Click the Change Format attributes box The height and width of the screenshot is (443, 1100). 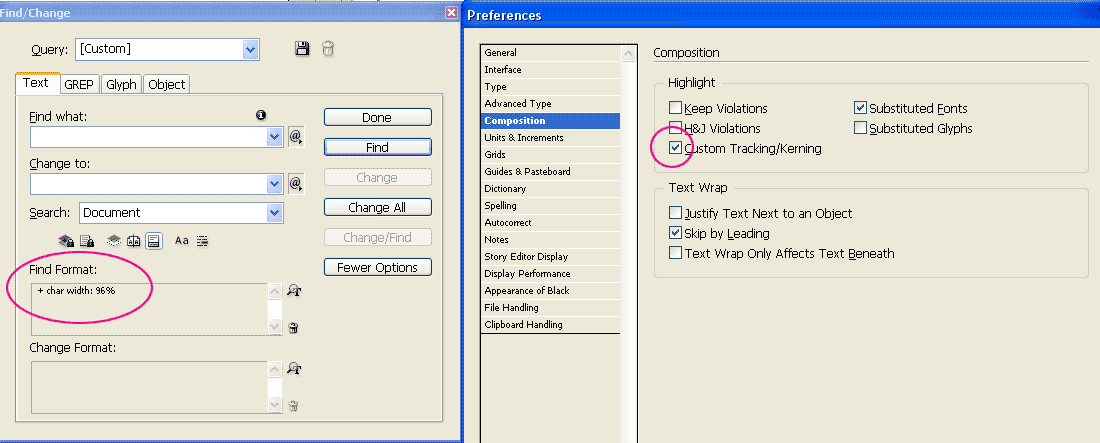click(149, 387)
